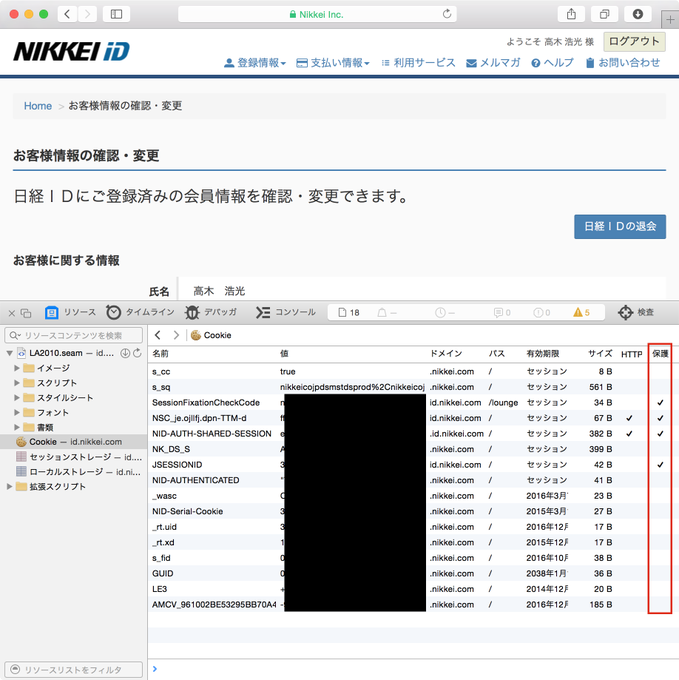Open お問い合わせ in the site menu
Image resolution: width=679 pixels, height=680 pixels.
tap(623, 63)
